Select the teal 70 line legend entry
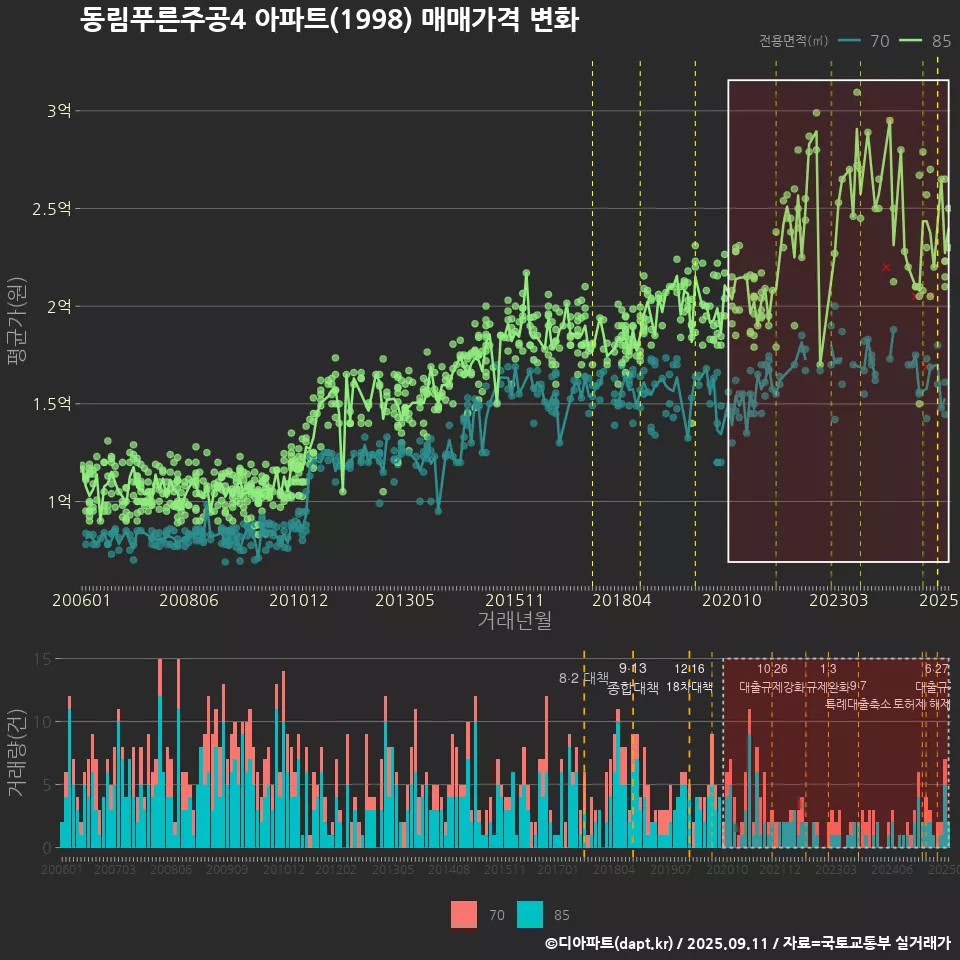This screenshot has height=960, width=960. (864, 41)
